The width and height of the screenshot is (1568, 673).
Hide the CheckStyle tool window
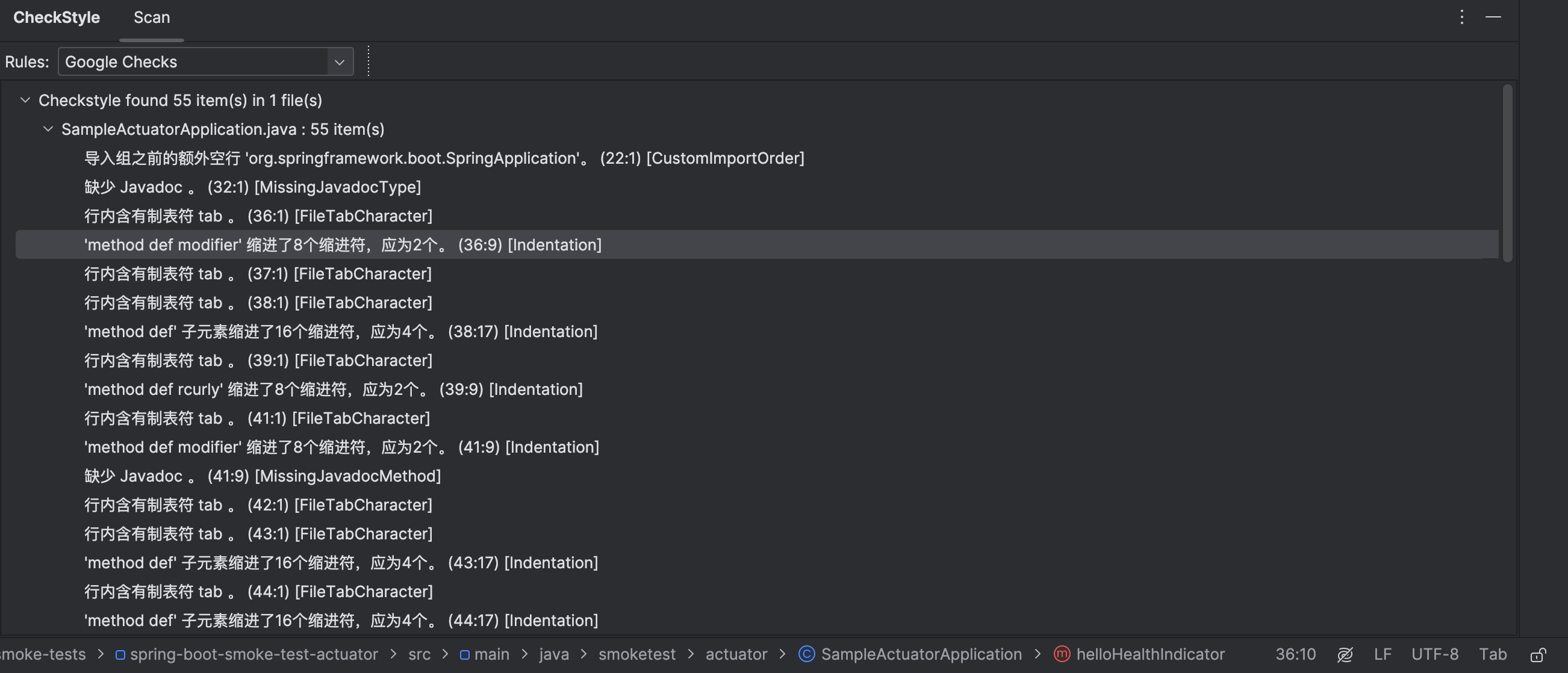click(x=1493, y=17)
